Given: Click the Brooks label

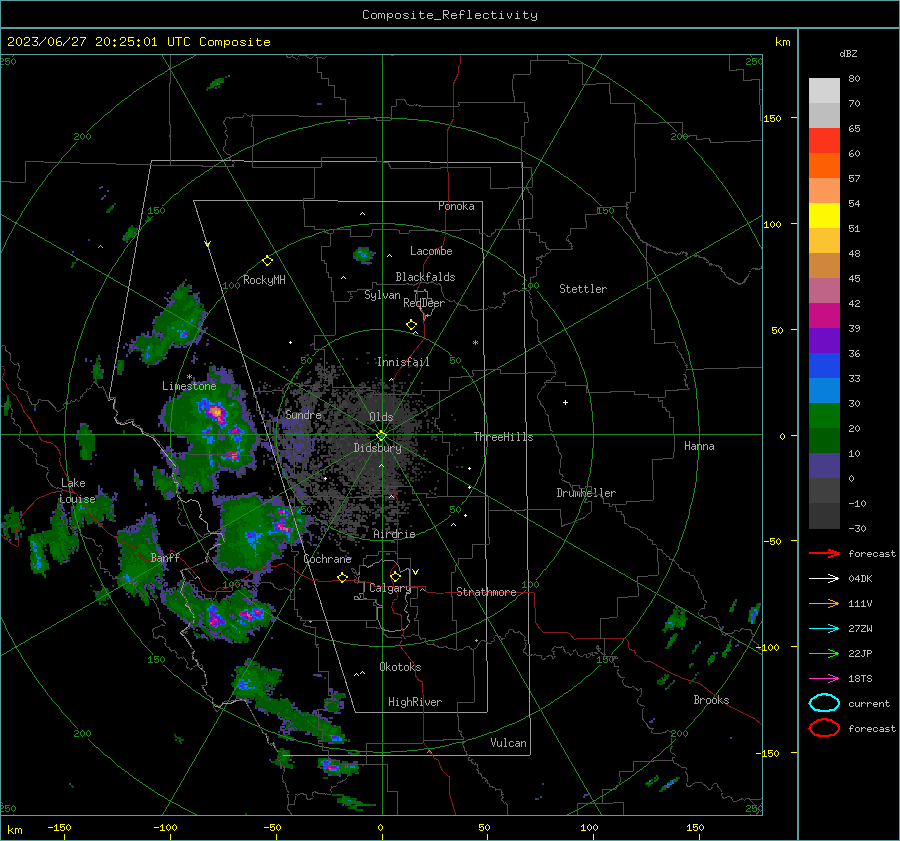Looking at the screenshot, I should coord(711,700).
